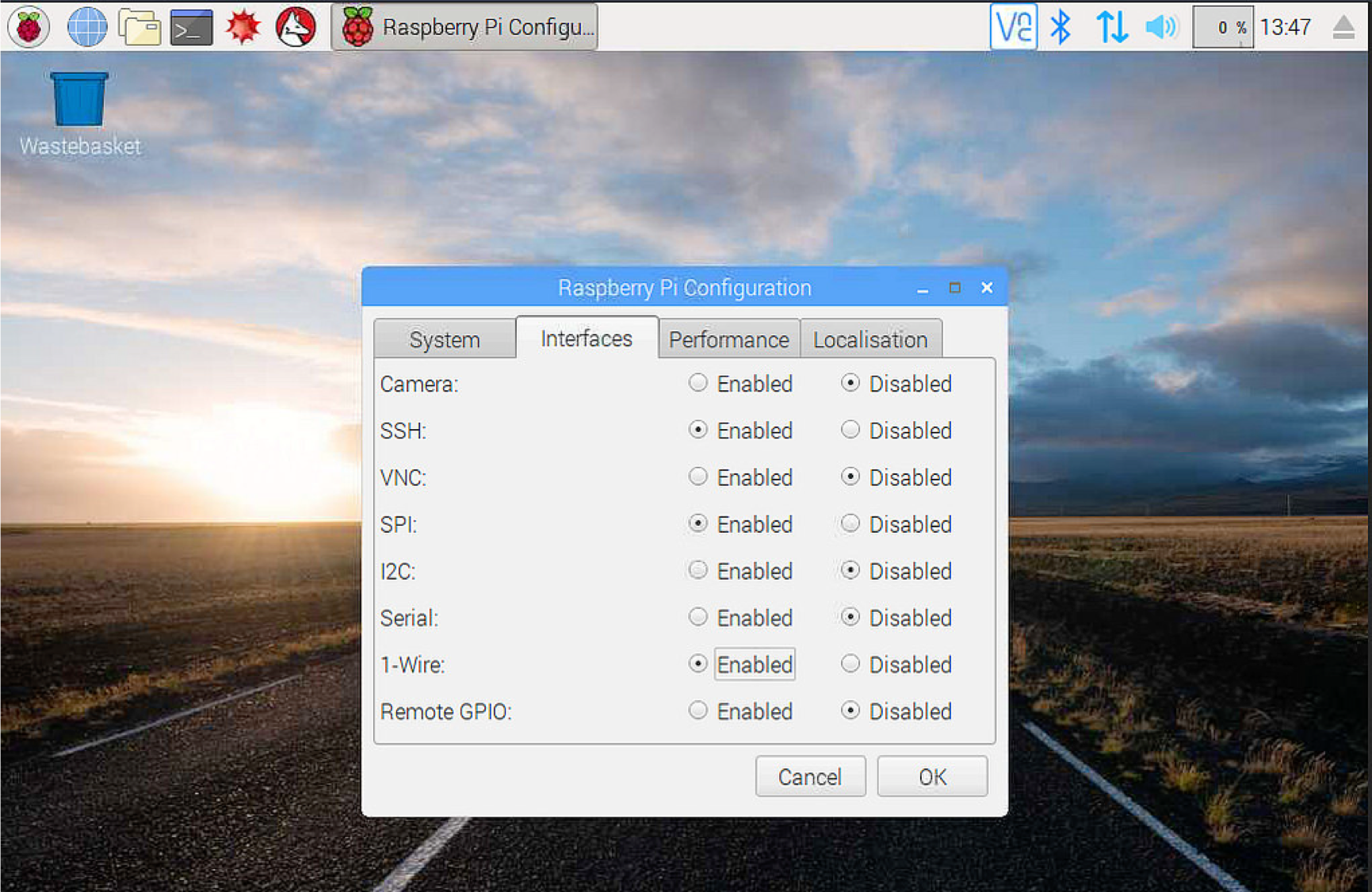Switch to the Performance tab
Screen dimensions: 1372x892
click(x=728, y=339)
